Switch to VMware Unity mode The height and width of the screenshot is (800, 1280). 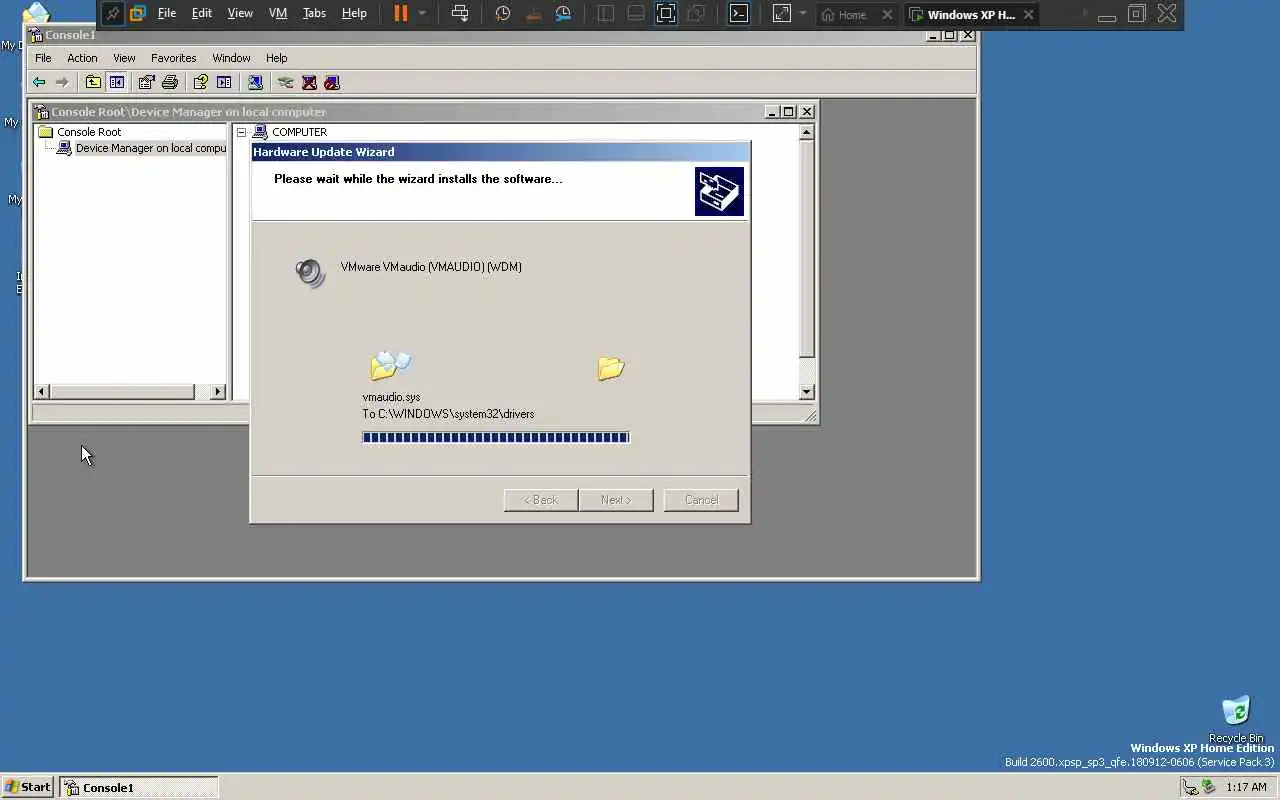(x=696, y=14)
